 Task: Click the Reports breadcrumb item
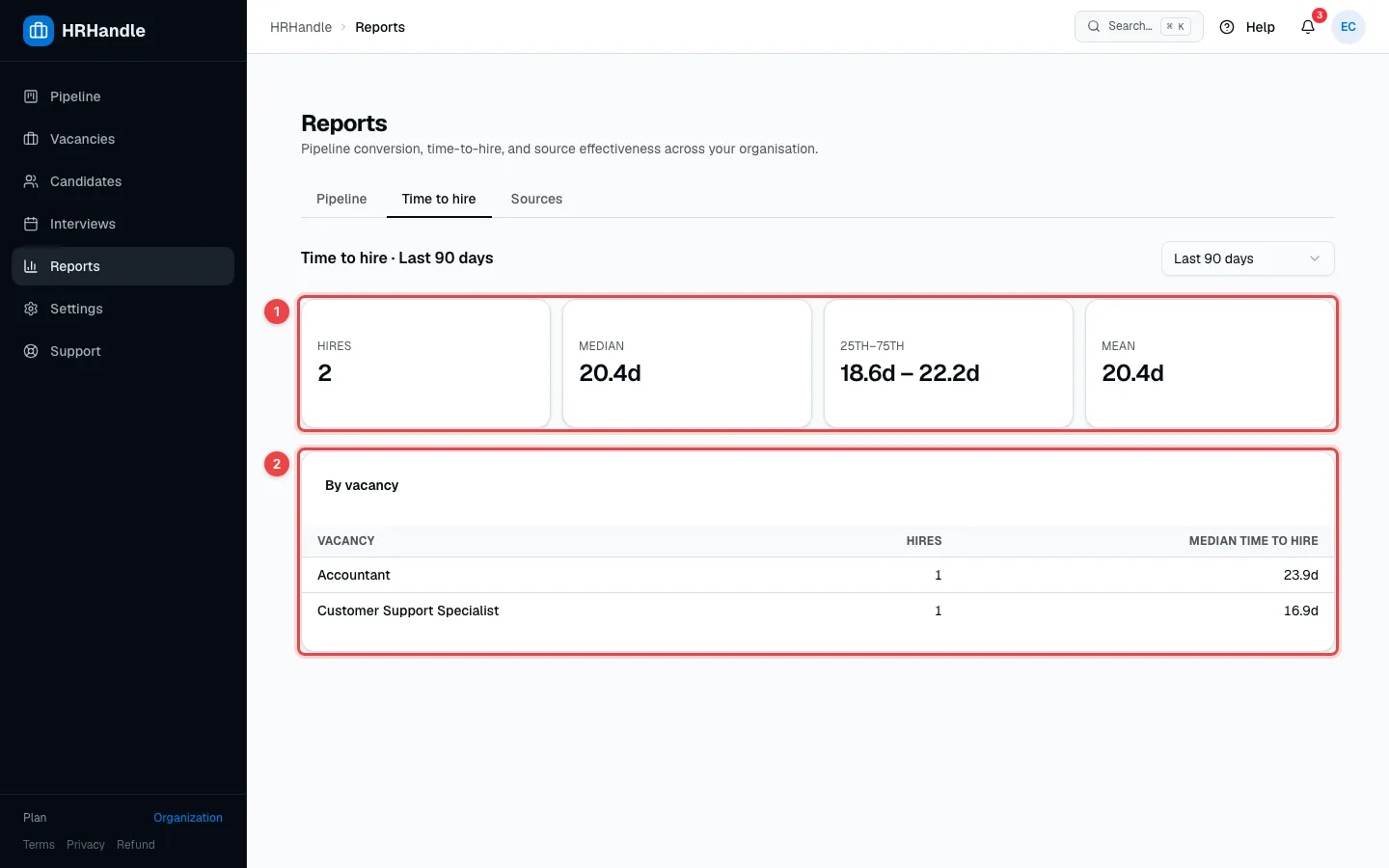click(380, 27)
